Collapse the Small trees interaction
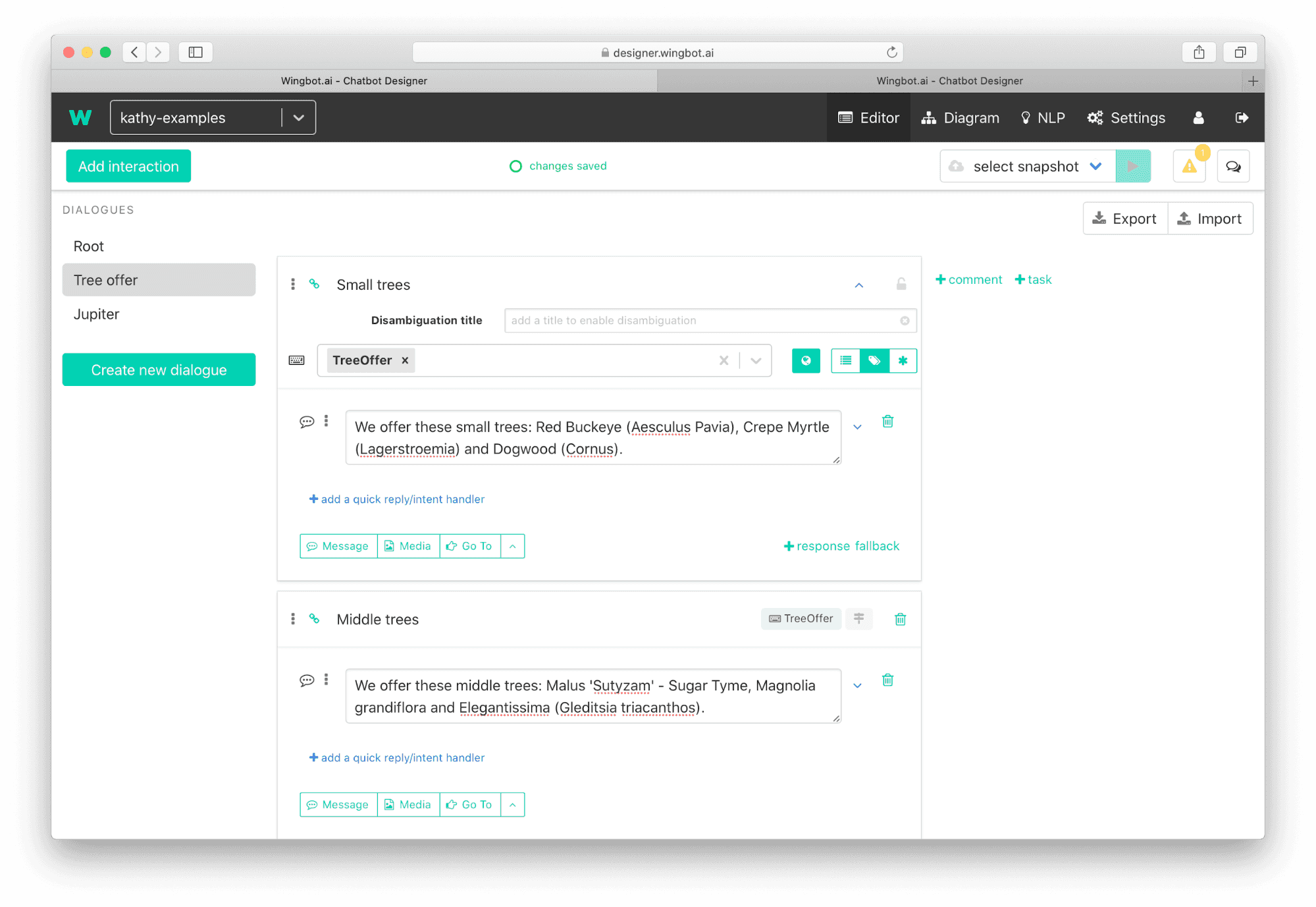1316x907 pixels. click(x=858, y=285)
